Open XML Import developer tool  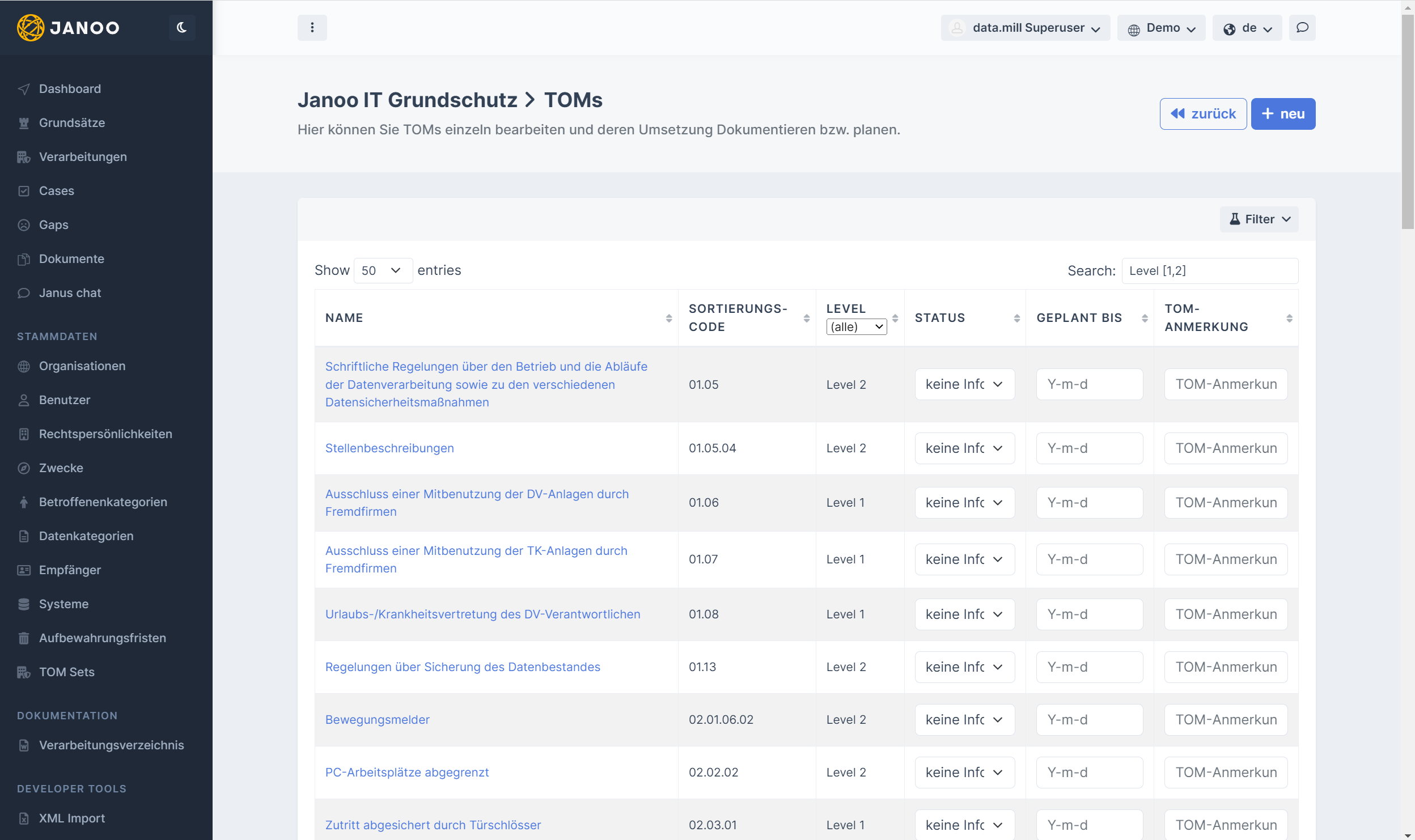[x=71, y=818]
